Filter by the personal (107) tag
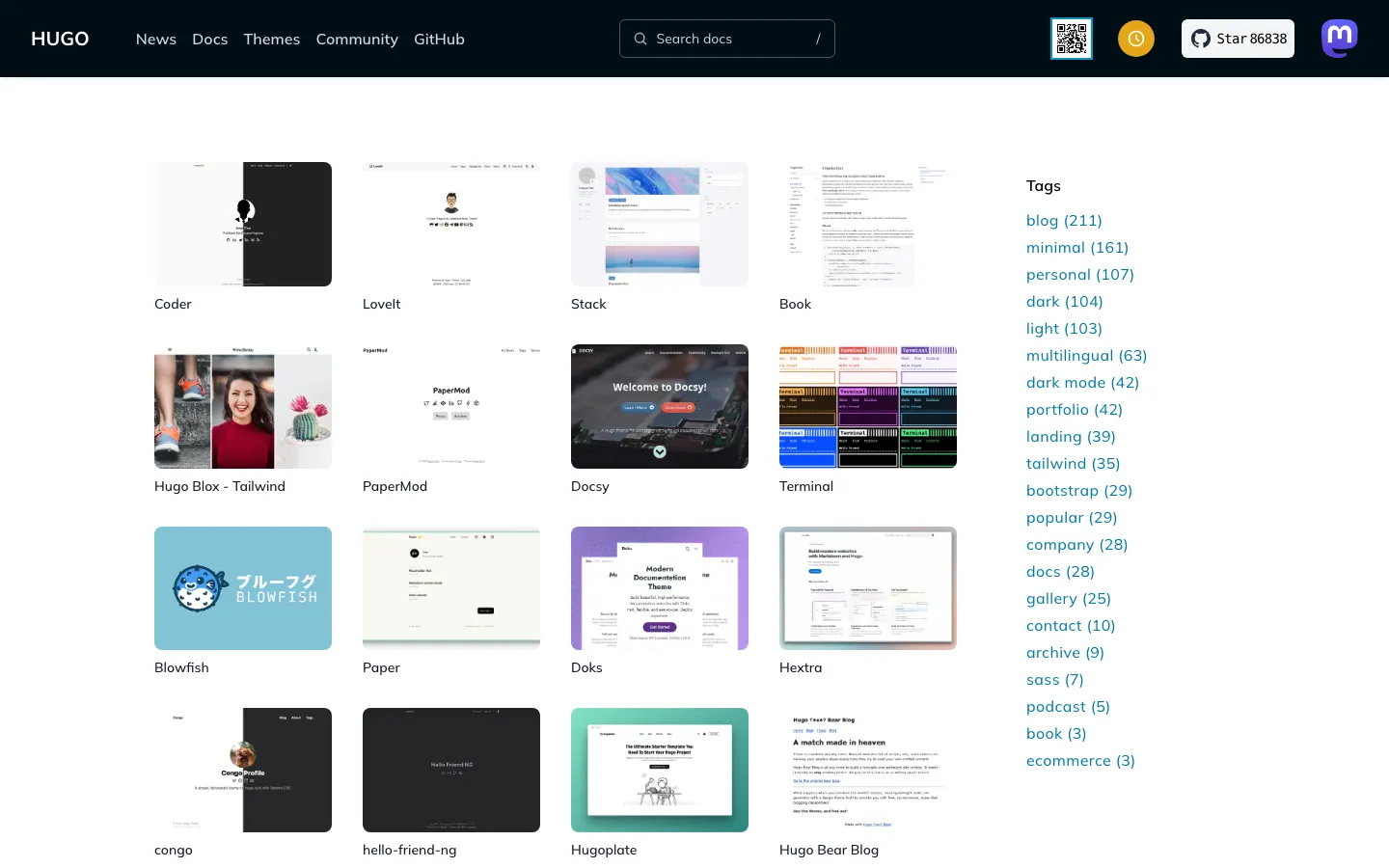The image size is (1389, 868). coord(1080,275)
